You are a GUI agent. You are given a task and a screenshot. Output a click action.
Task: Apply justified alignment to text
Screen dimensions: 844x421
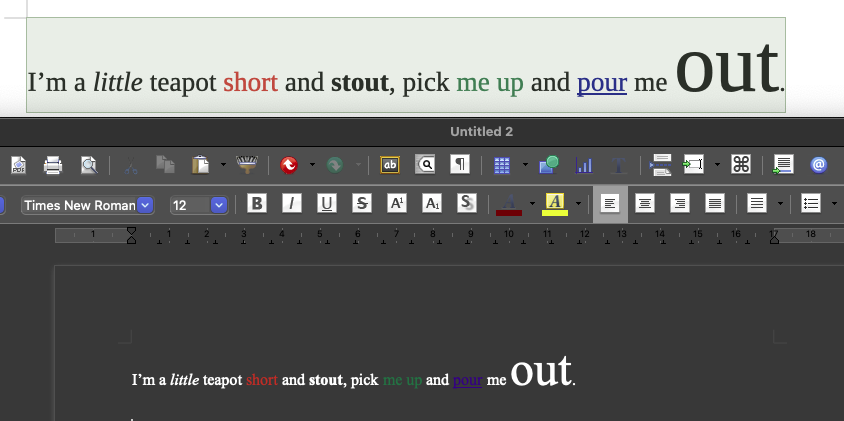click(715, 204)
